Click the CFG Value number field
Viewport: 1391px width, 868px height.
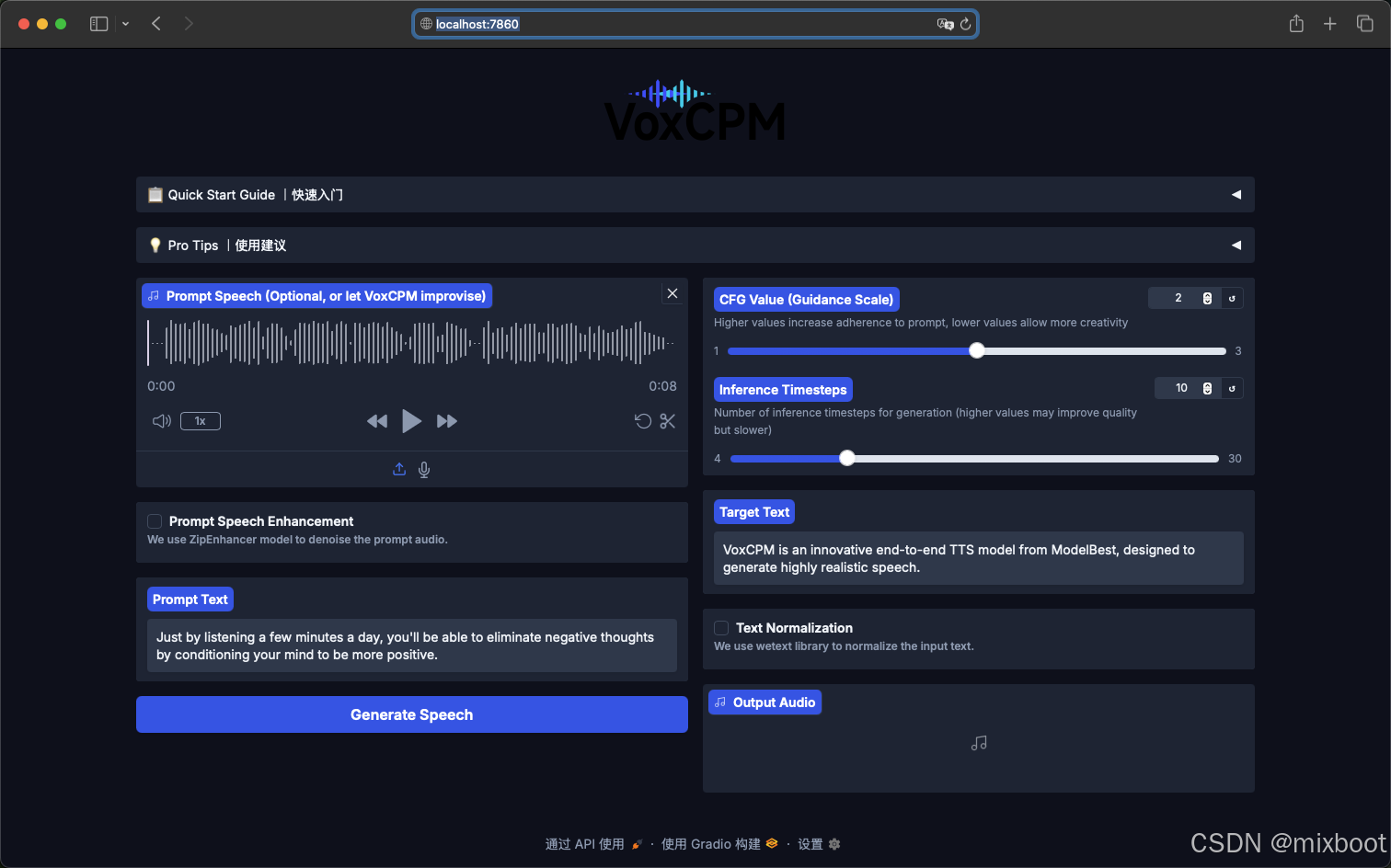pyautogui.click(x=1183, y=298)
